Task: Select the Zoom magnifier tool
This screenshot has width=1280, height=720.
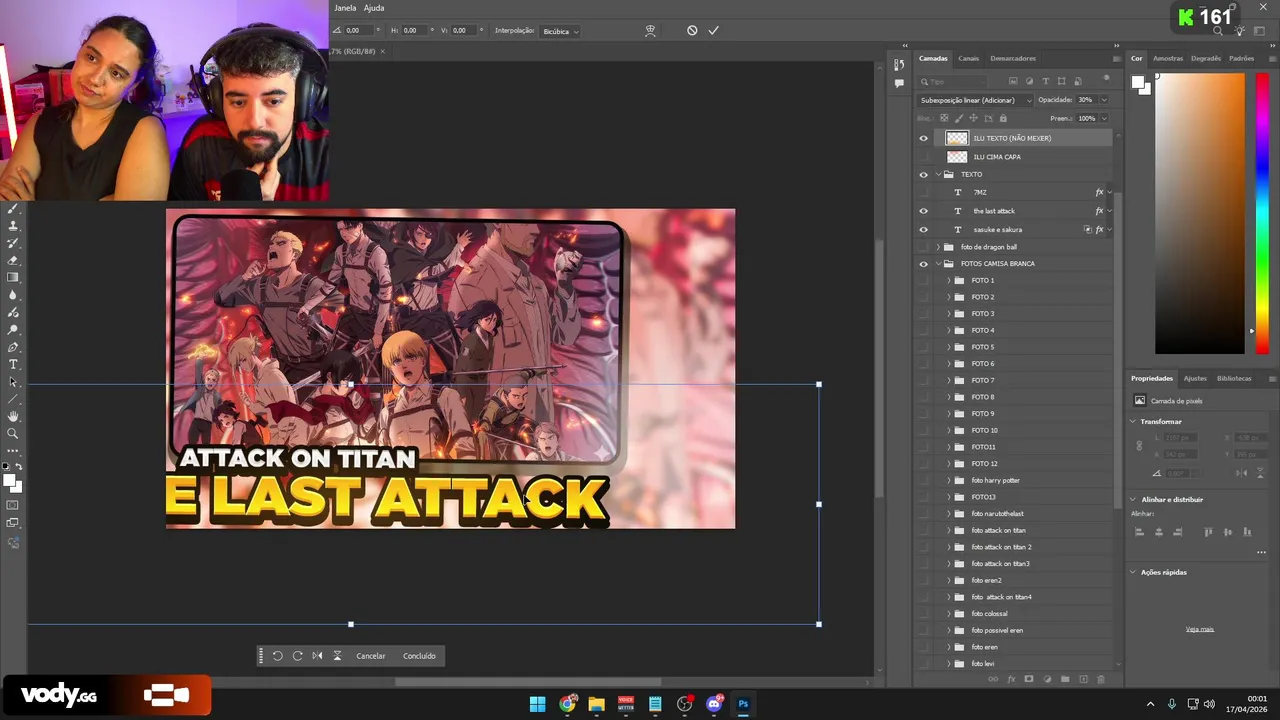Action: point(13,434)
